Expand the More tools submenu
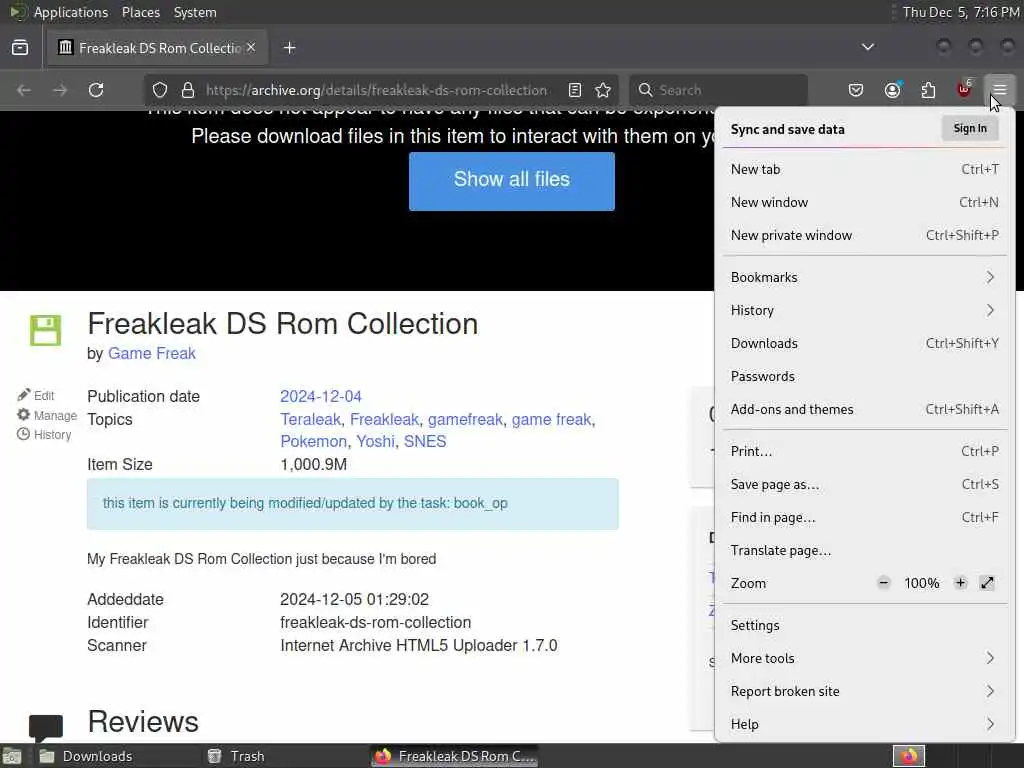The width and height of the screenshot is (1024, 768). click(x=865, y=658)
